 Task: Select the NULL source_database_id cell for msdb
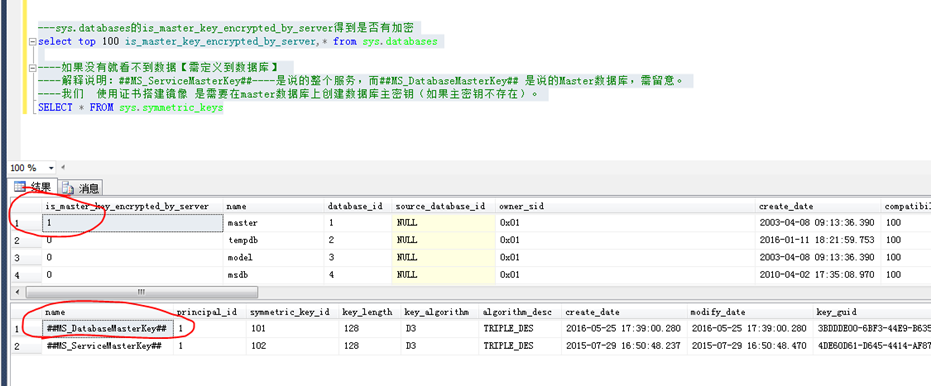pos(444,275)
